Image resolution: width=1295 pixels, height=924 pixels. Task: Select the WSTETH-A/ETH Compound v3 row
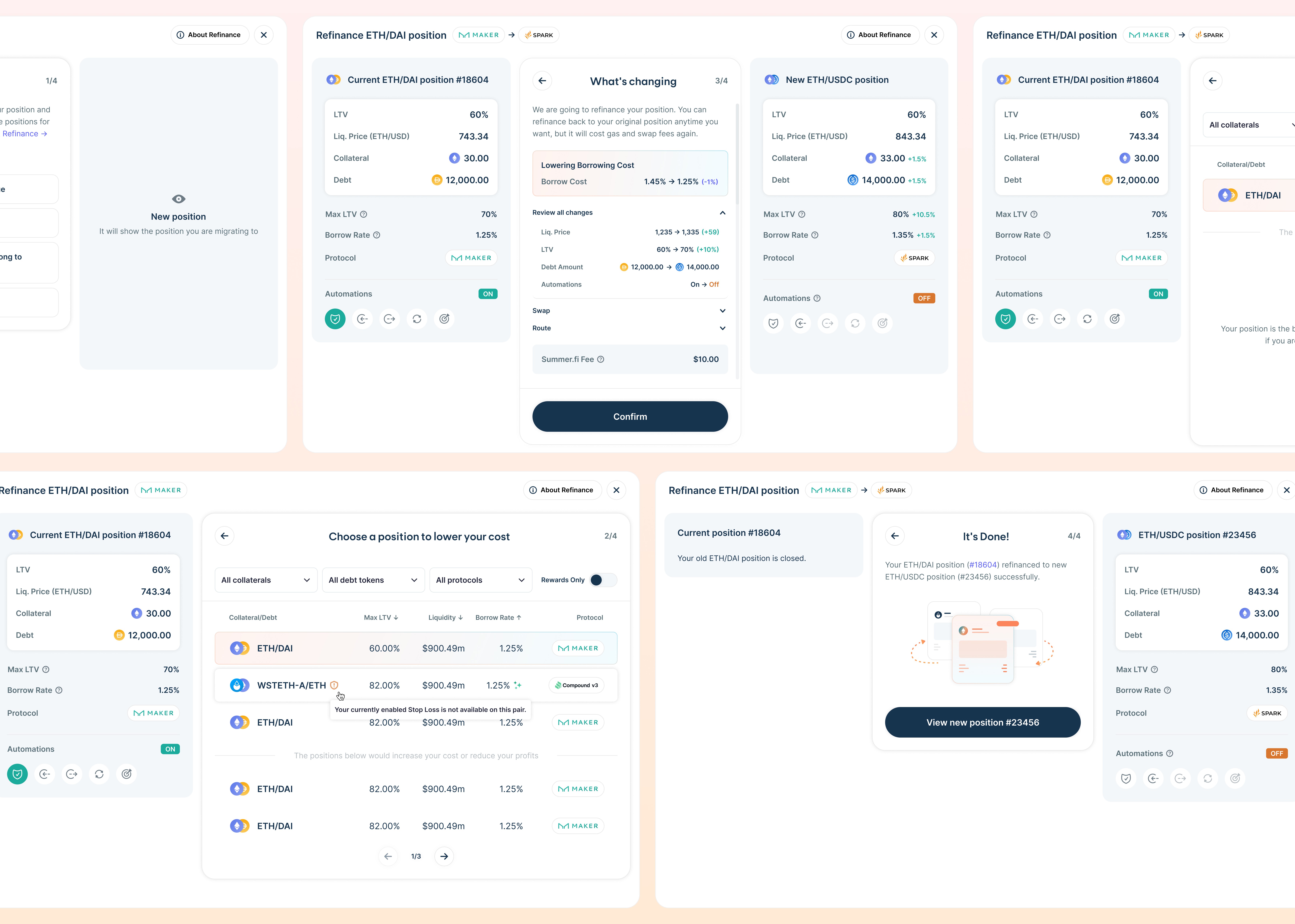[416, 685]
